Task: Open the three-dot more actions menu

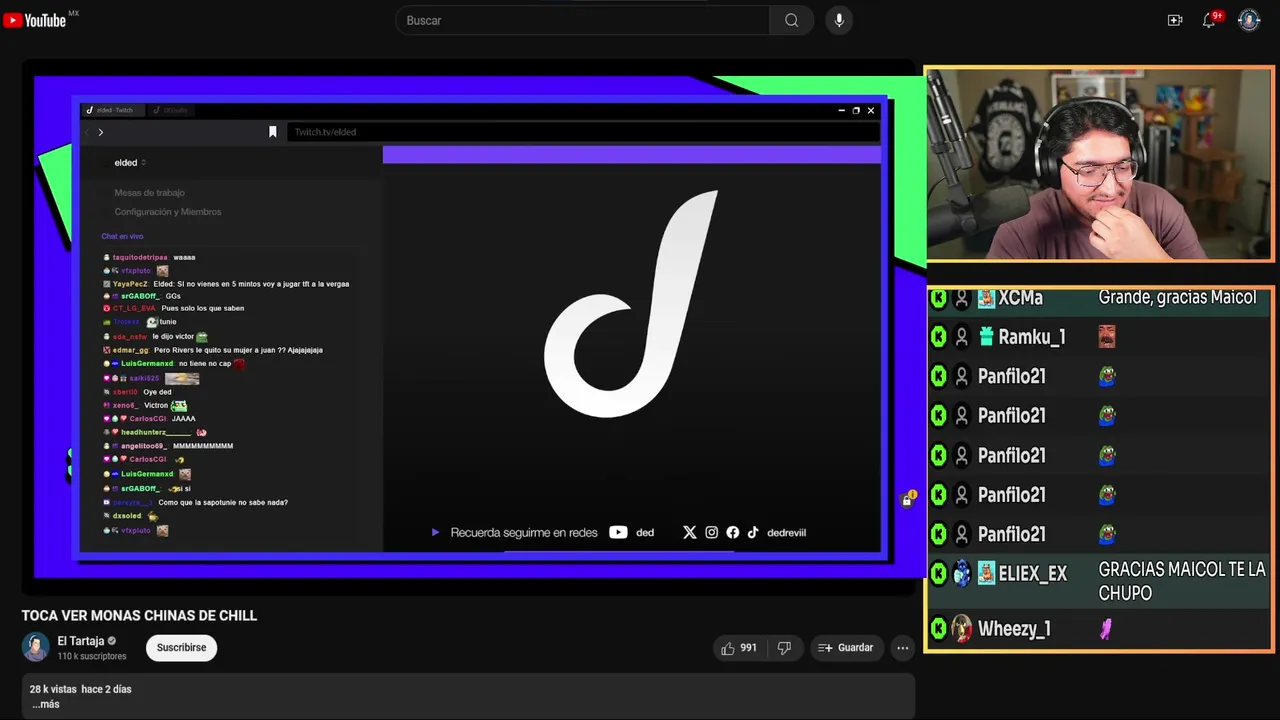Action: click(903, 648)
